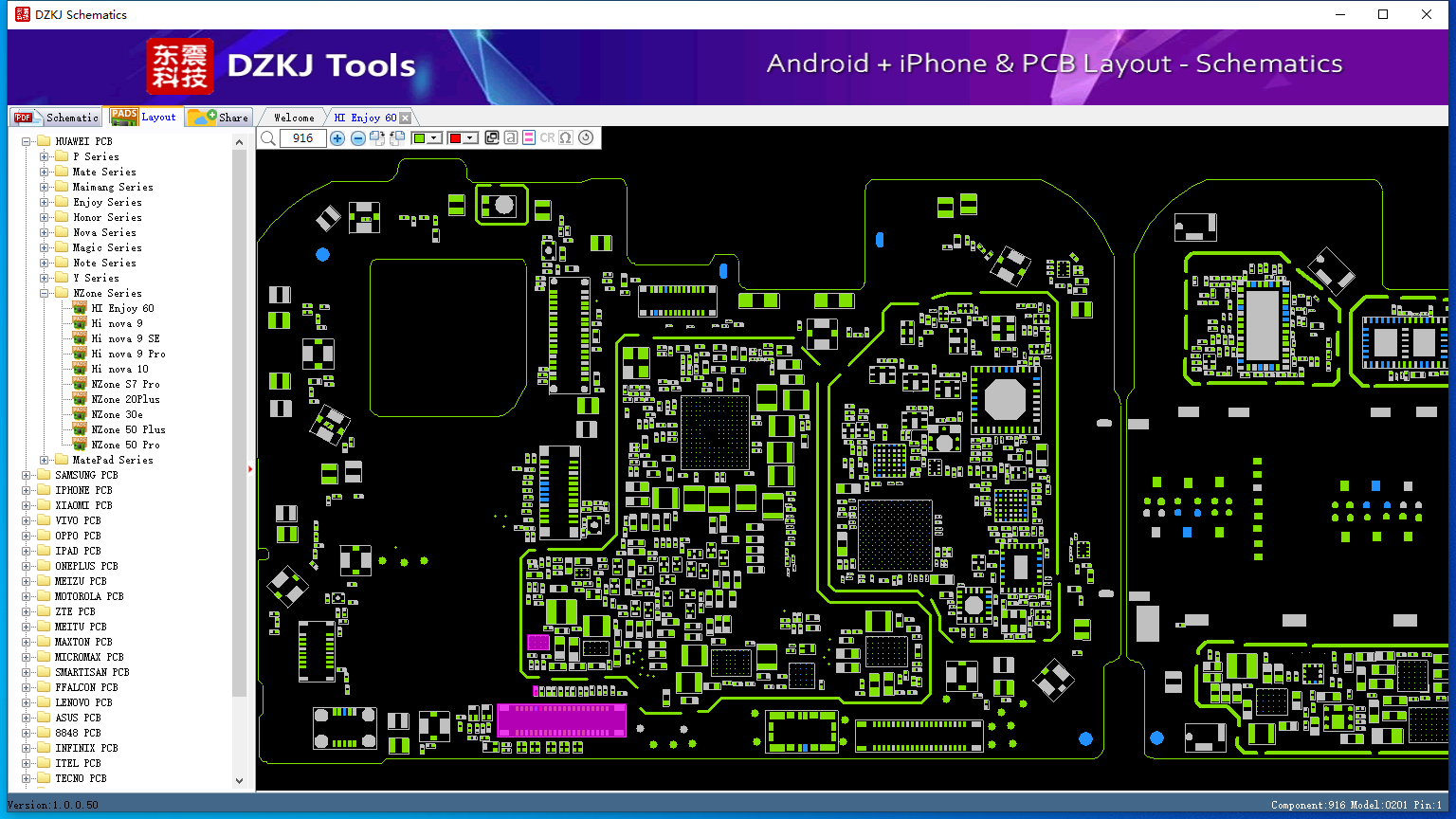Viewport: 1456px width, 819px height.
Task: Click the folder icon beside Honor Series
Action: tap(62, 217)
